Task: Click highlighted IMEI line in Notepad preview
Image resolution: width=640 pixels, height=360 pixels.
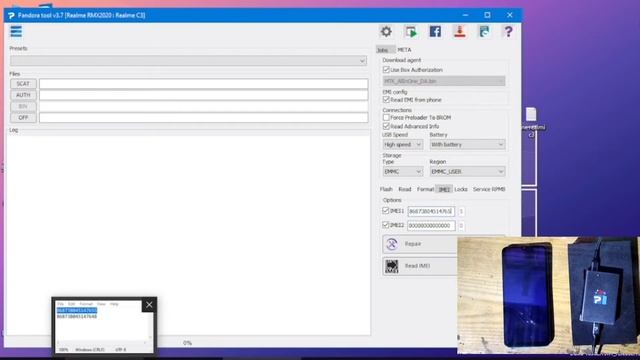Action: pyautogui.click(x=77, y=311)
